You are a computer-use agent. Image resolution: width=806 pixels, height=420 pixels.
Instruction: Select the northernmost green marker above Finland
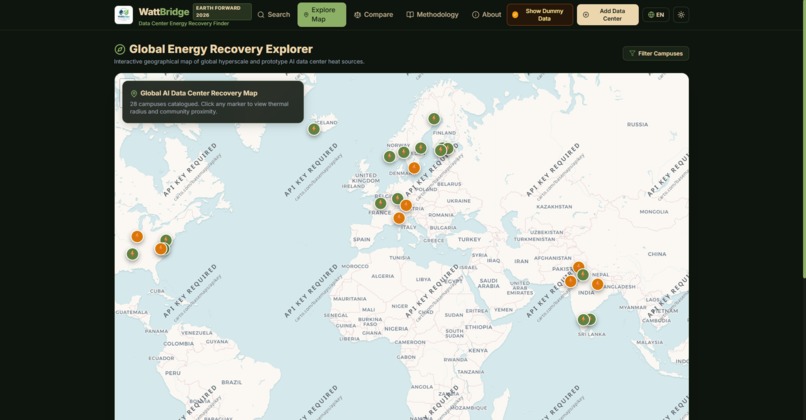click(434, 119)
